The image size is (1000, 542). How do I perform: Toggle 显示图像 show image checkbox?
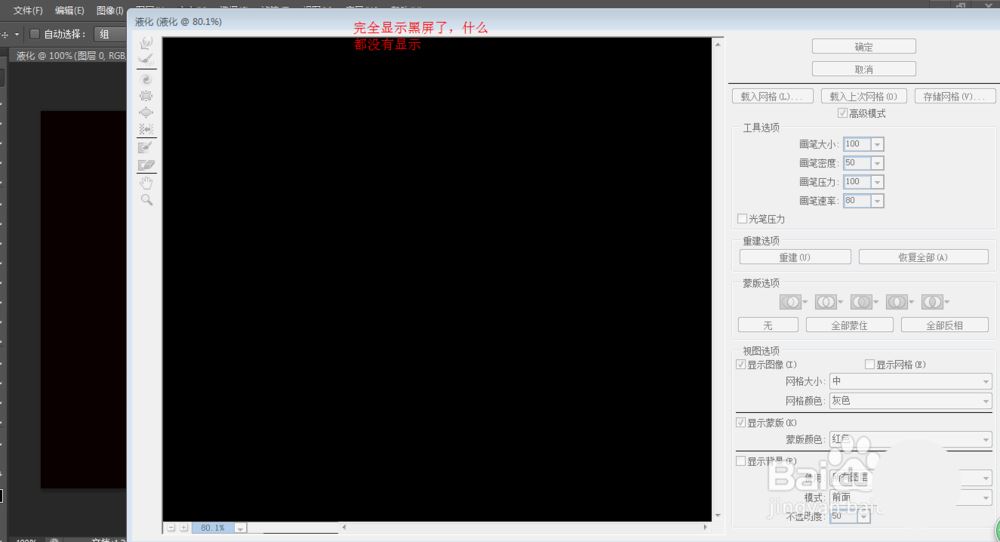point(741,364)
